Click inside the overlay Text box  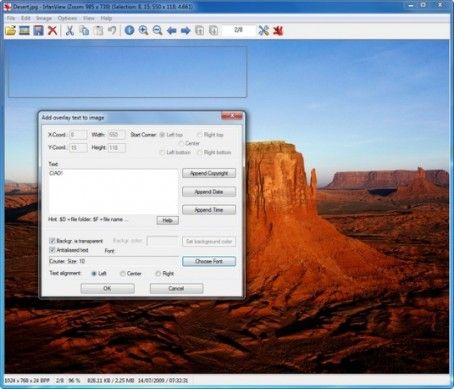tap(113, 191)
